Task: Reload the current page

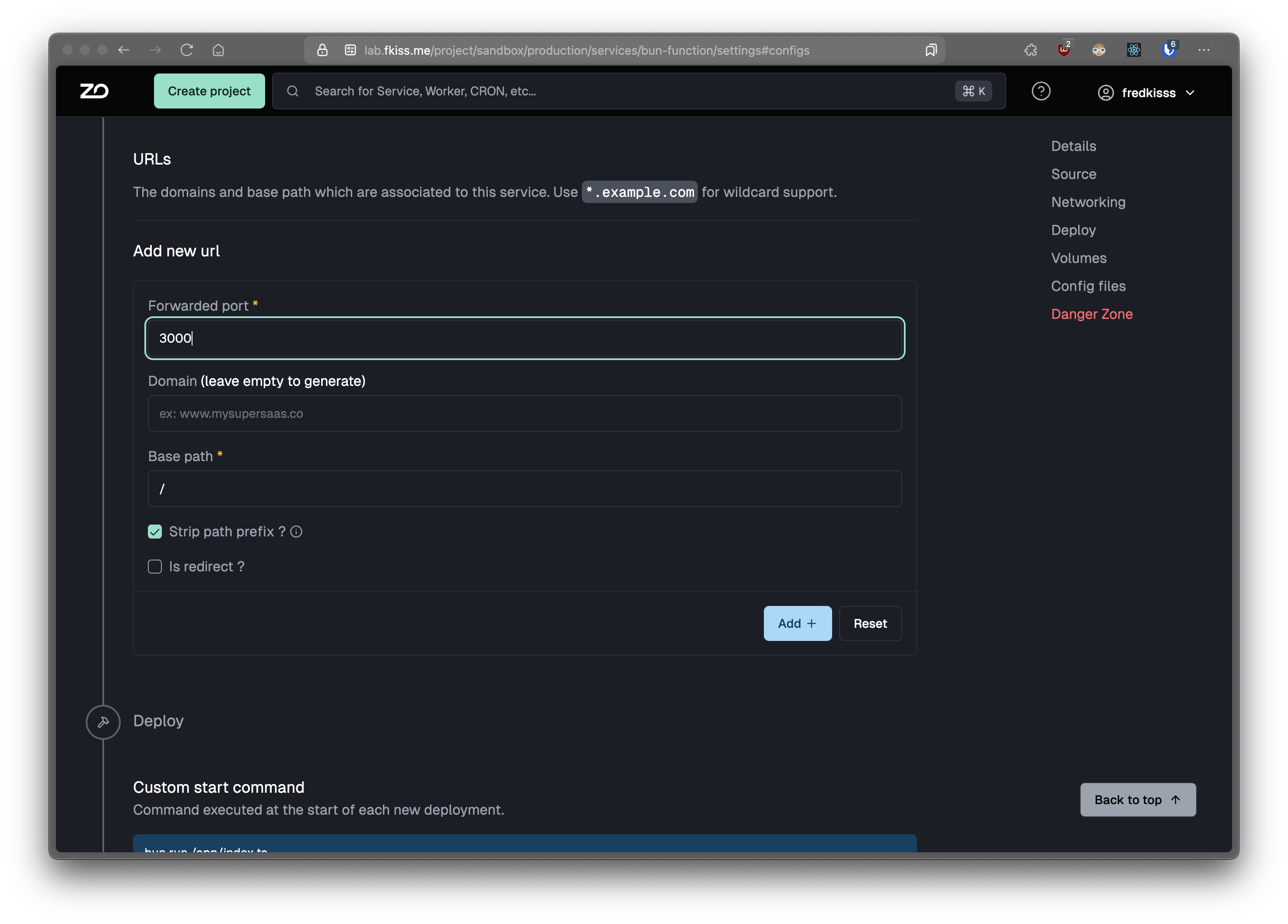Action: click(187, 50)
